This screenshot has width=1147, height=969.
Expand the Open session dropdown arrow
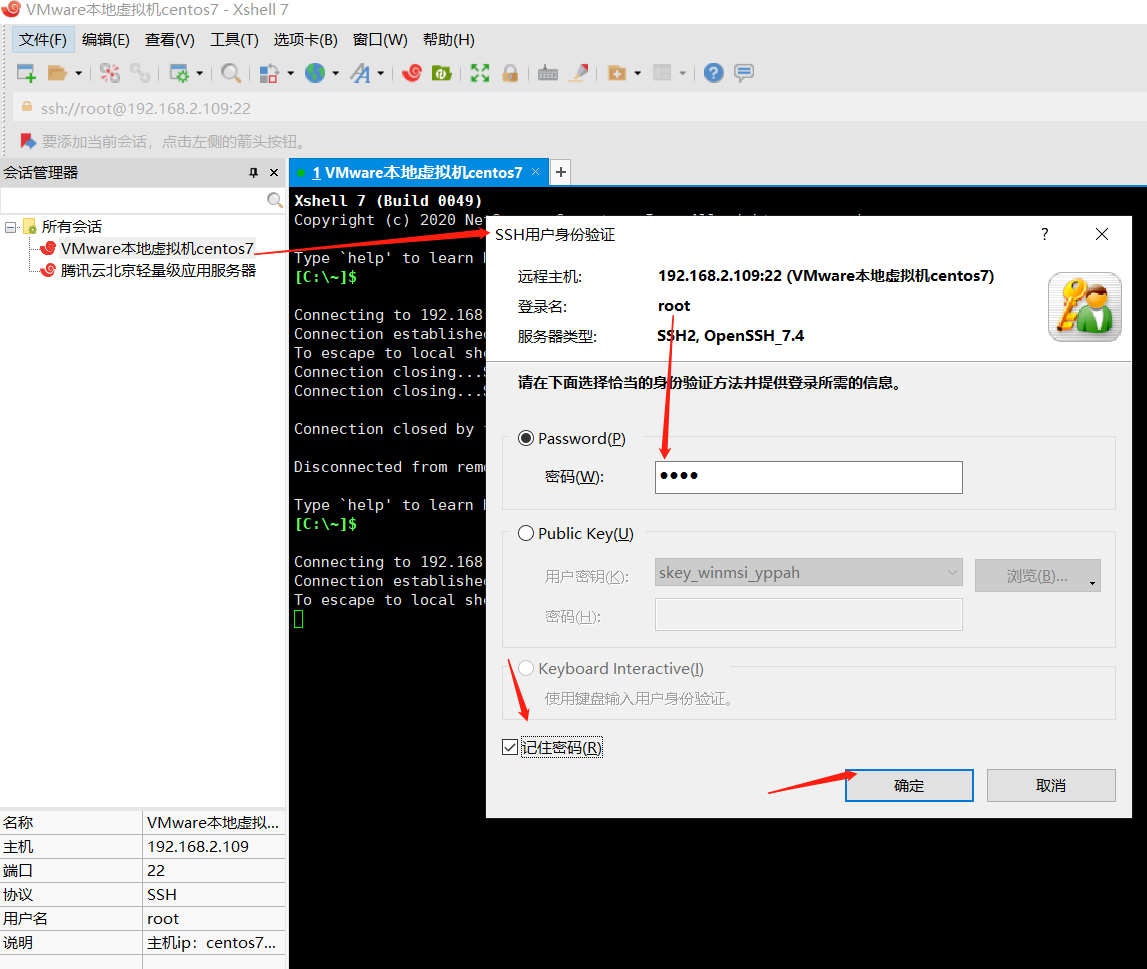[78, 73]
